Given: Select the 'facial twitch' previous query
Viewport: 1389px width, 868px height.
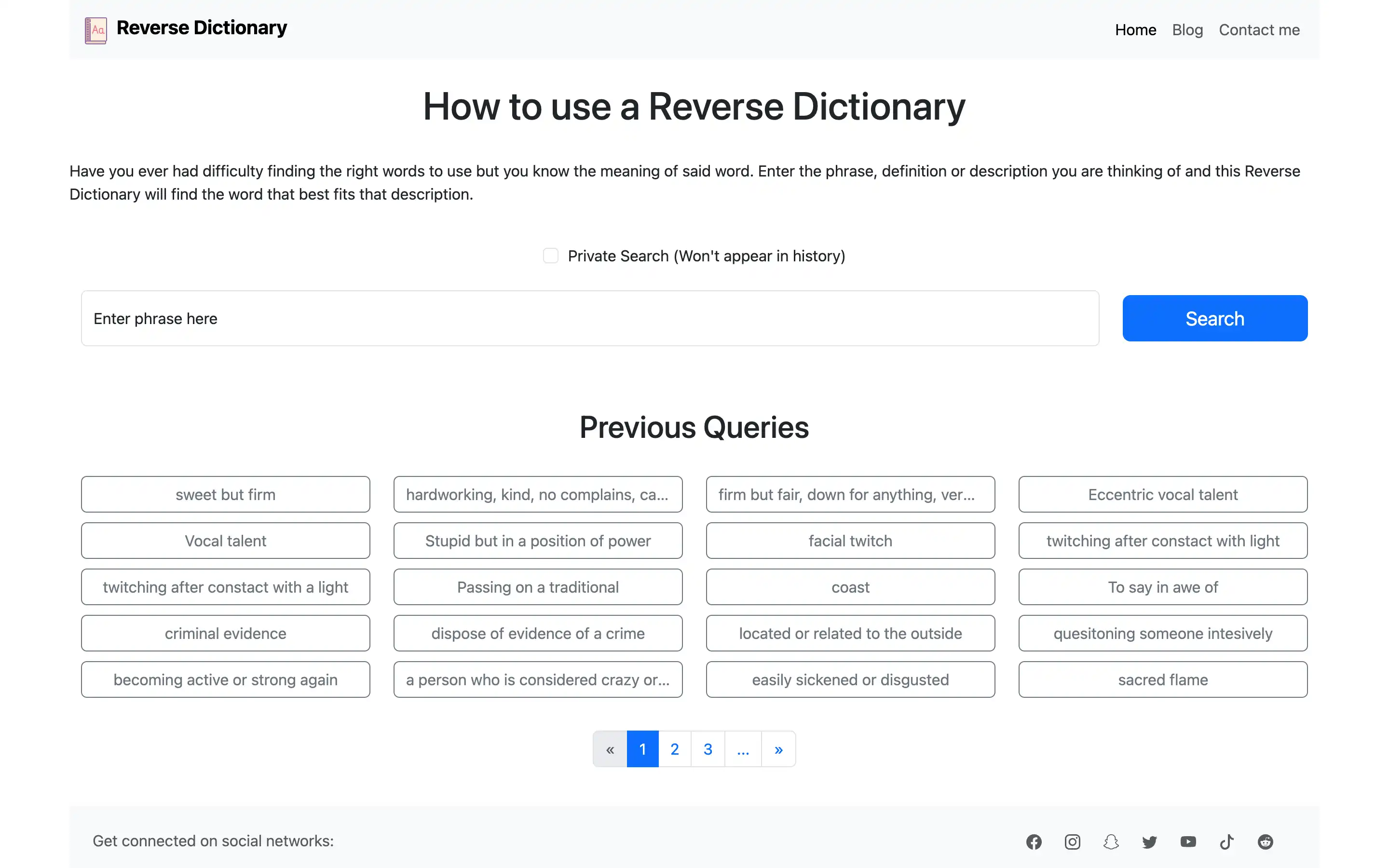Looking at the screenshot, I should coord(850,540).
